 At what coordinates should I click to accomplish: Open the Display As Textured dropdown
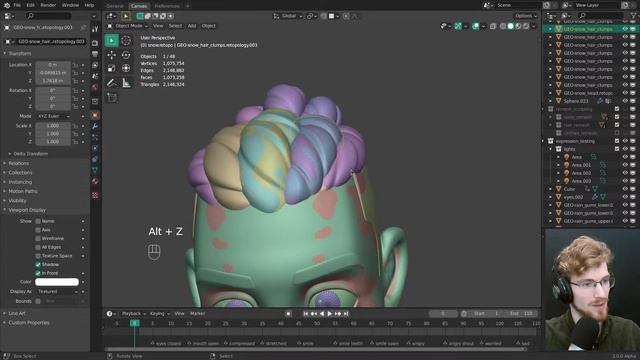57,292
